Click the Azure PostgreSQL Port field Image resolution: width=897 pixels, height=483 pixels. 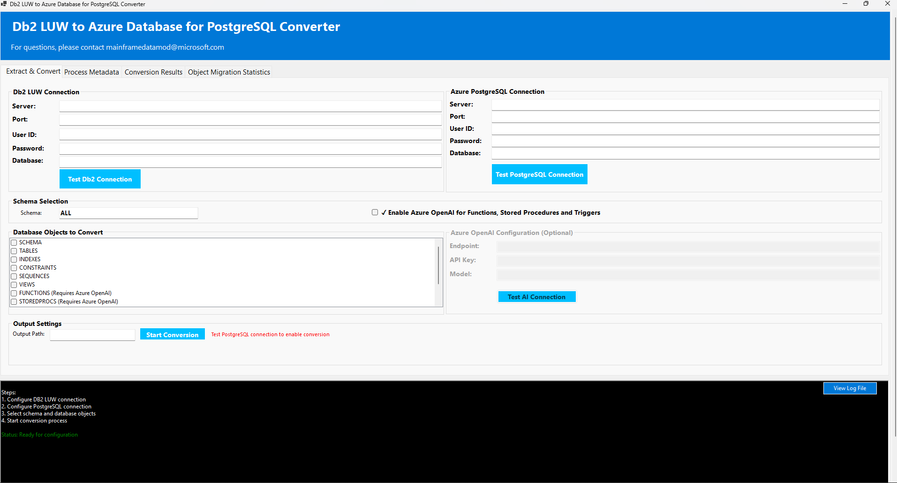(x=685, y=117)
